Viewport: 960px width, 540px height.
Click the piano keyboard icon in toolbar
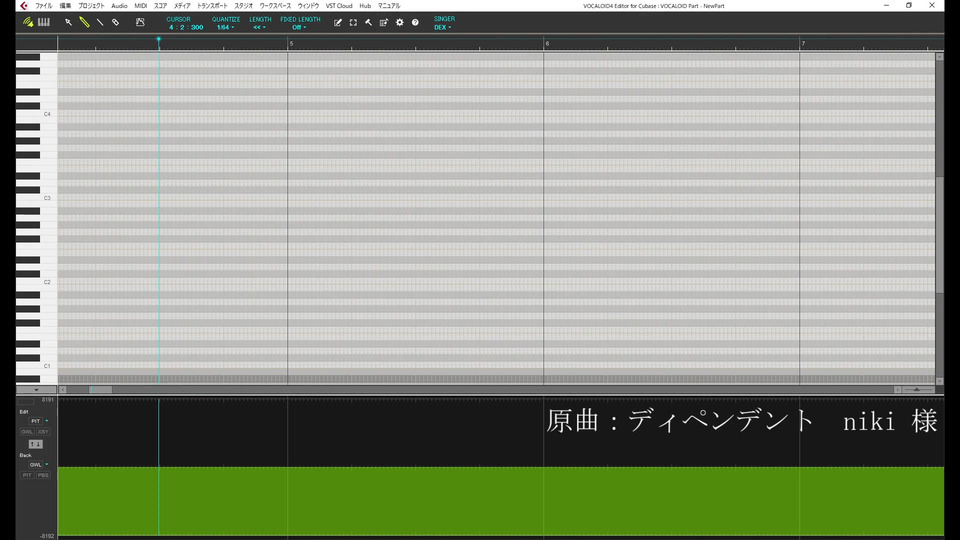(x=43, y=22)
